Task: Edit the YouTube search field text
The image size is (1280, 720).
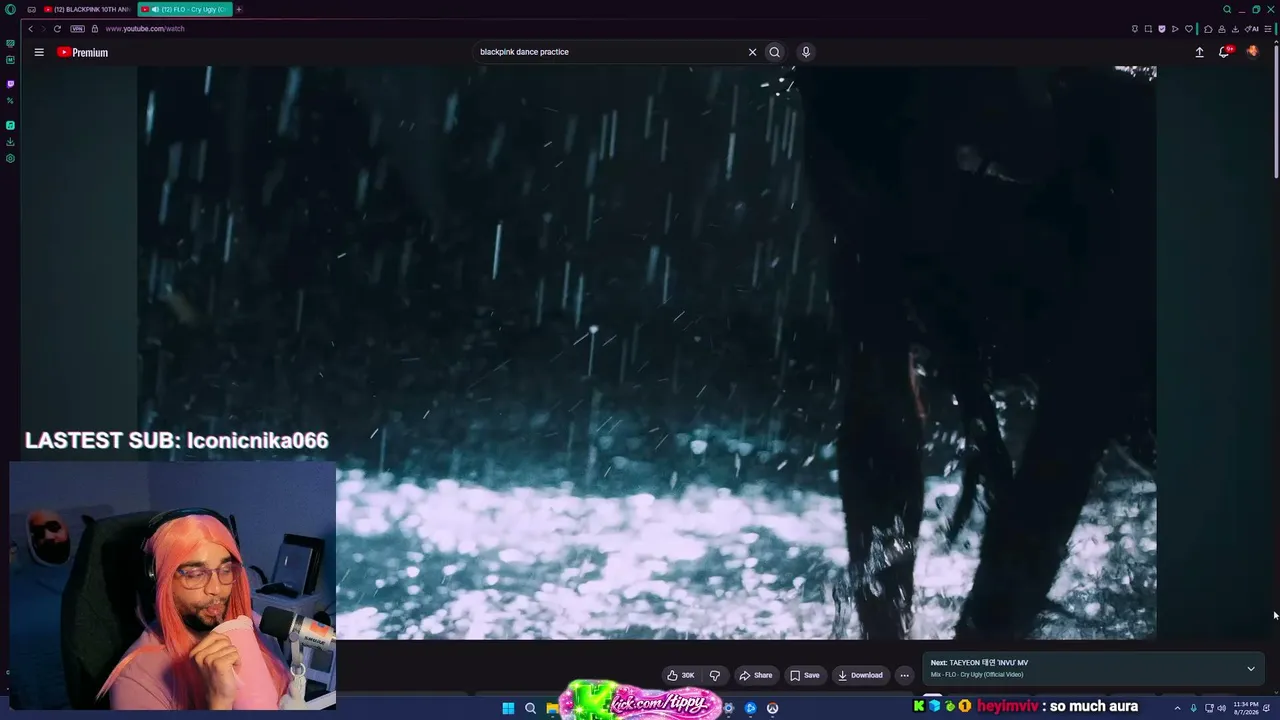Action: [610, 52]
